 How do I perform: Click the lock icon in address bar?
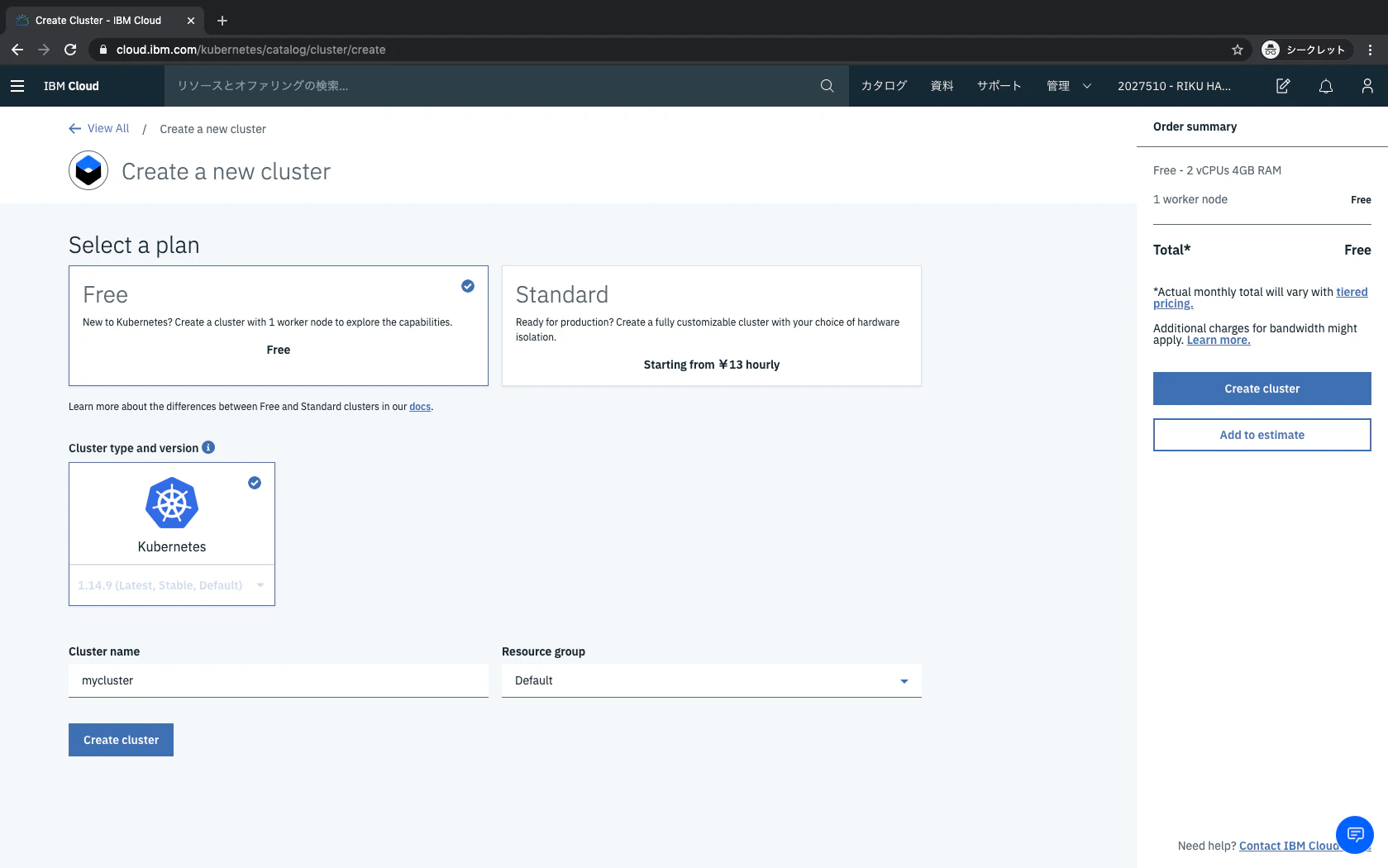tap(103, 50)
